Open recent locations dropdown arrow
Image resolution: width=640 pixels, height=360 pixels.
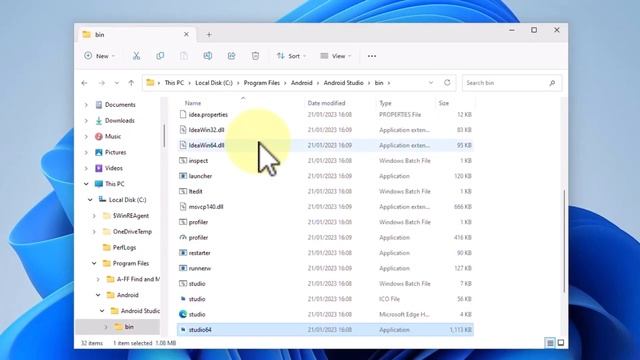pos(116,83)
